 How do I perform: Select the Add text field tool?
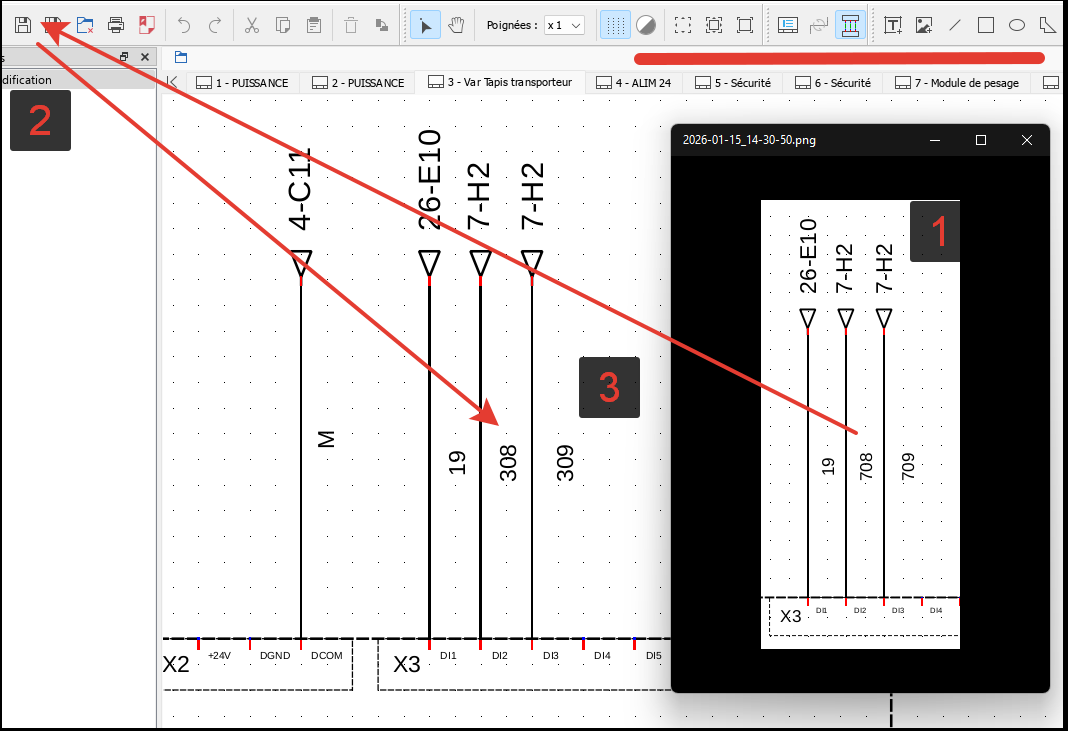pyautogui.click(x=892, y=25)
